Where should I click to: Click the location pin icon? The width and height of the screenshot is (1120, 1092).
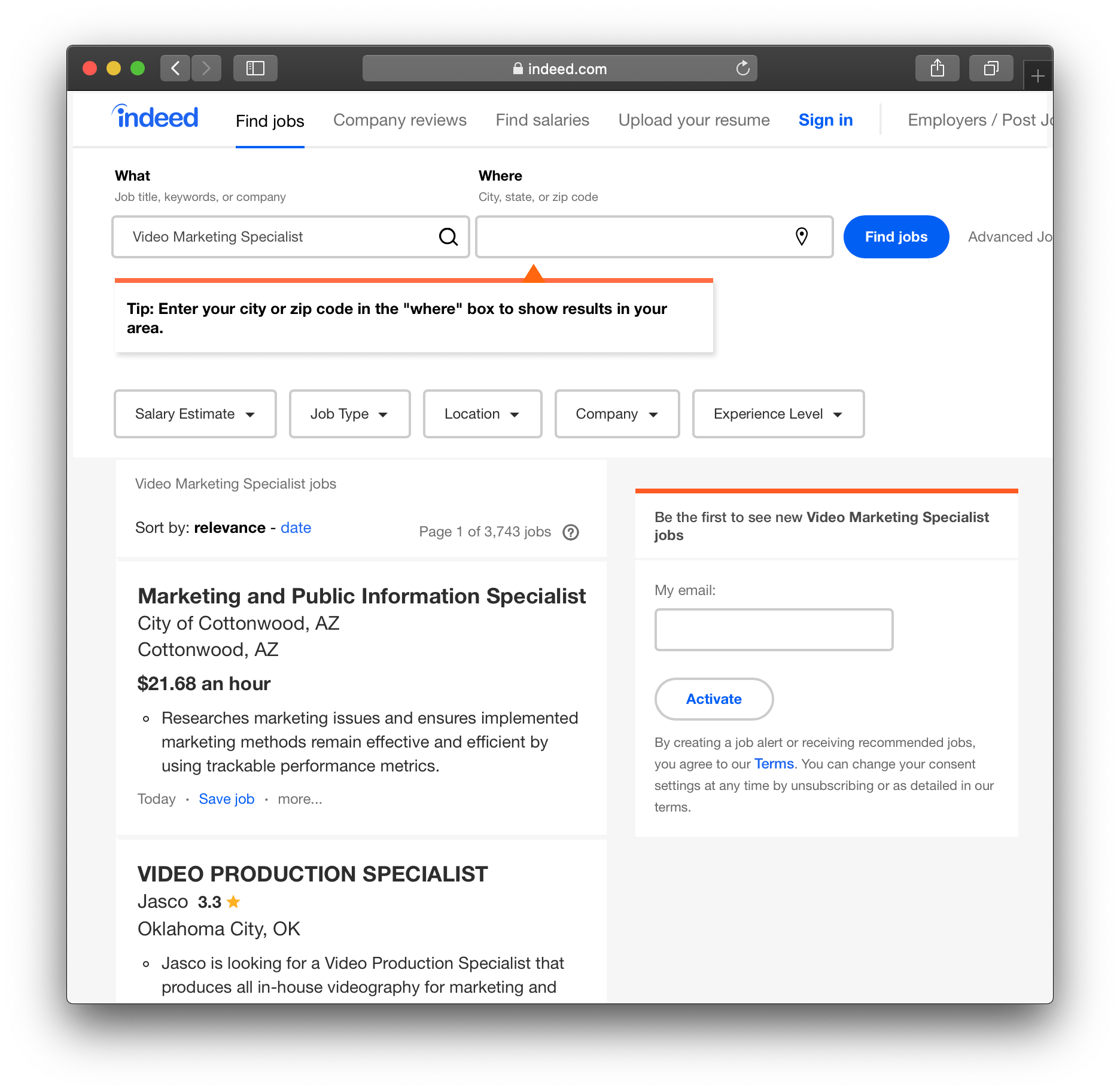click(801, 237)
